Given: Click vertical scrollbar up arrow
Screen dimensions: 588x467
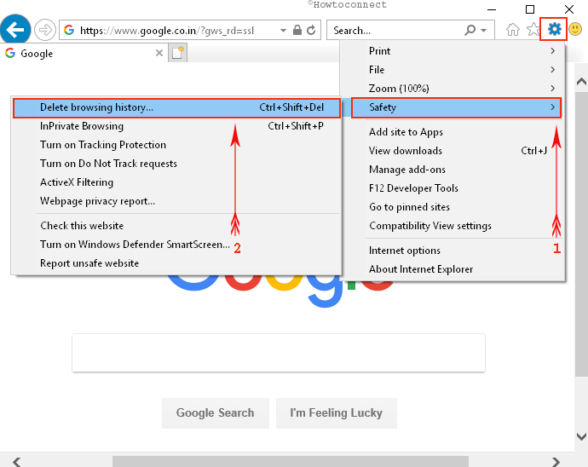Looking at the screenshot, I should coord(581,81).
